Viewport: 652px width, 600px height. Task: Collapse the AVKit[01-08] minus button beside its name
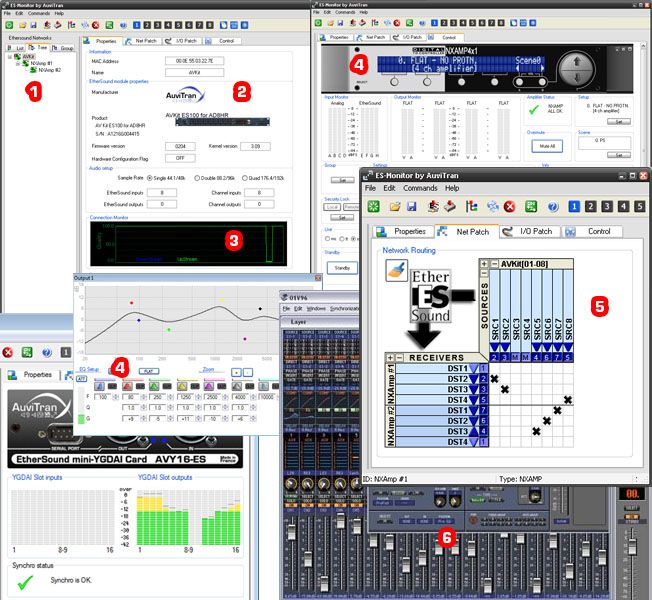(494, 264)
